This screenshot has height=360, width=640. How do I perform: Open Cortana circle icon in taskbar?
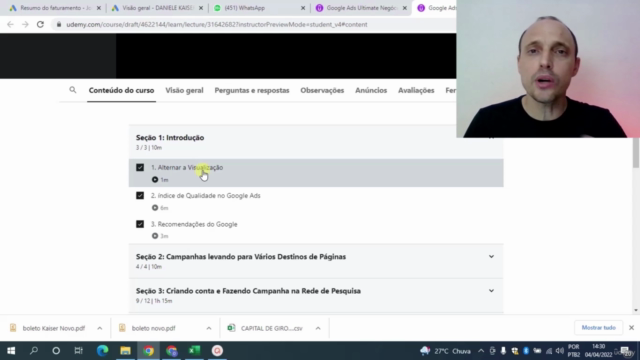click(x=56, y=351)
